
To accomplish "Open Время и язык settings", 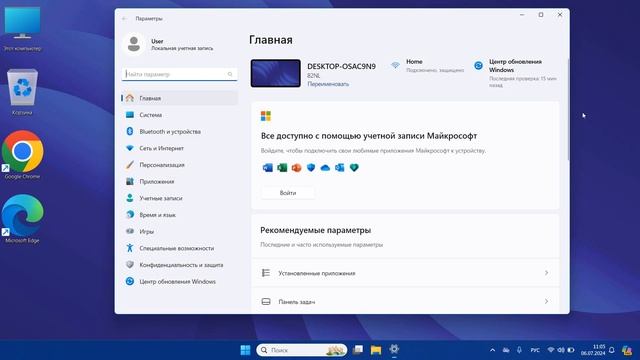I will click(180, 215).
